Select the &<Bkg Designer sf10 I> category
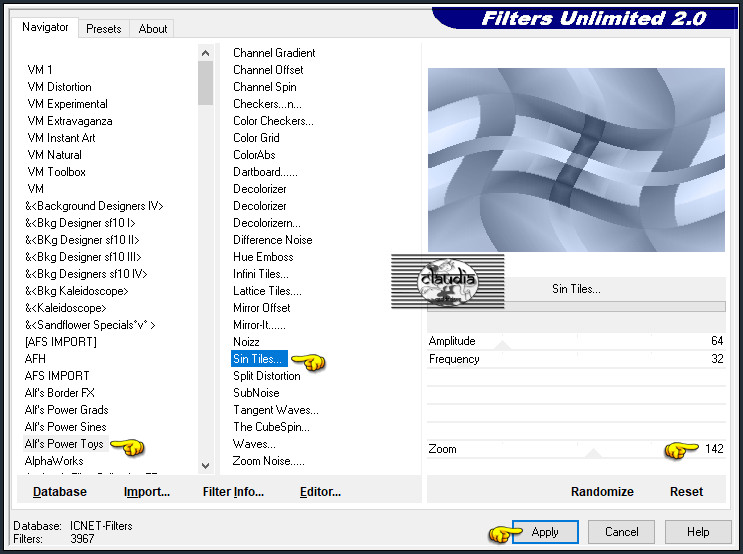 (80, 223)
